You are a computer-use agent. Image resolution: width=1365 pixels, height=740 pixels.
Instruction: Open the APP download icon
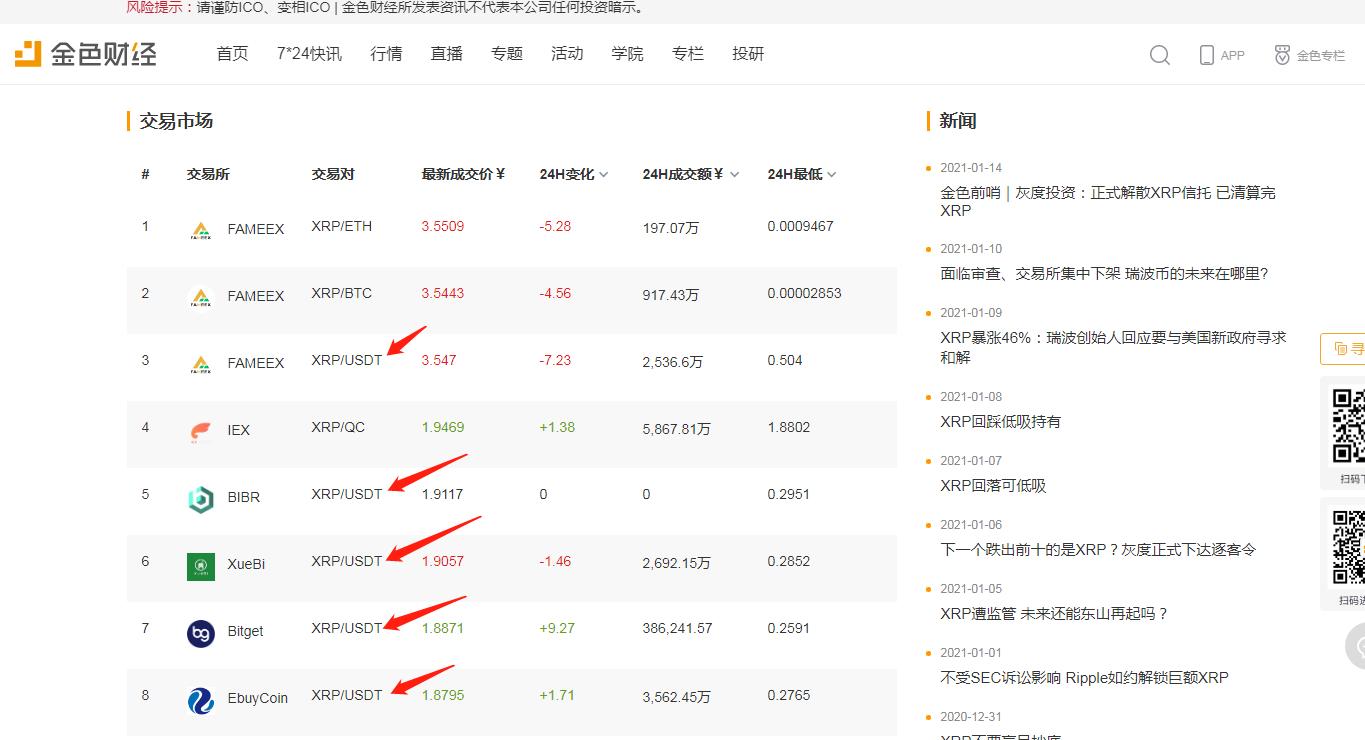(x=1205, y=57)
